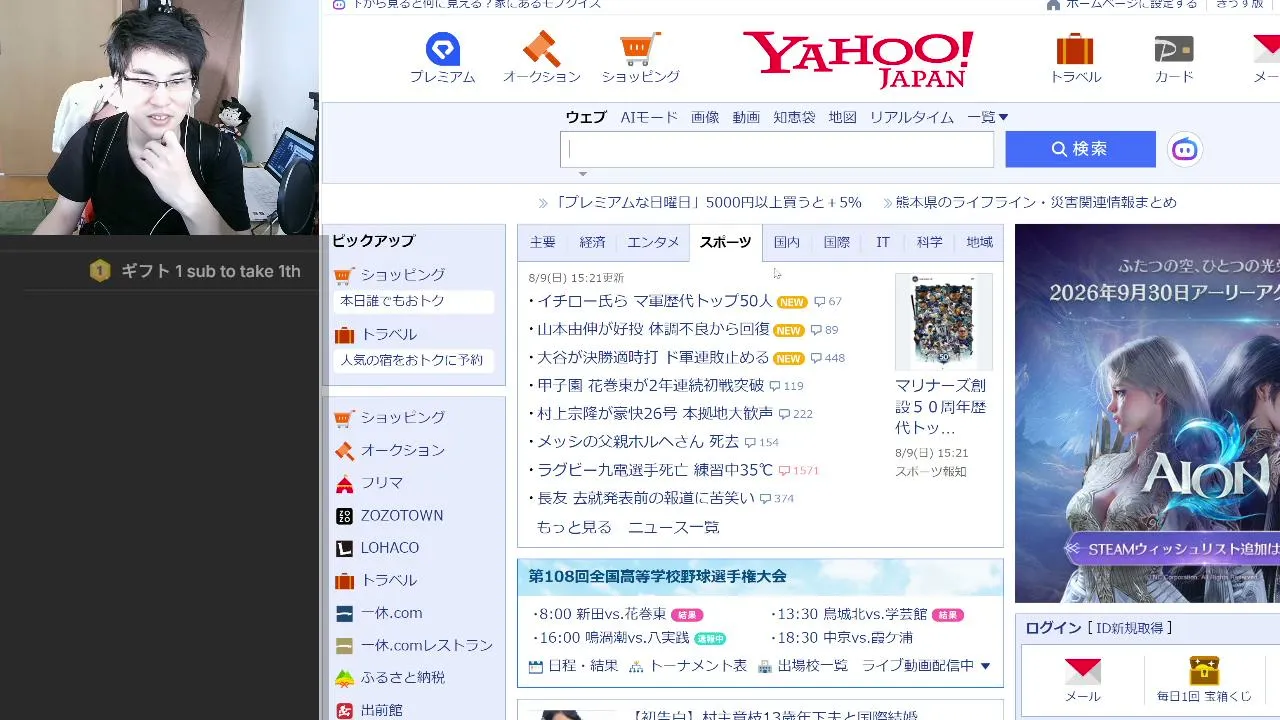1280x720 pixels.
Task: Click the tournament bracket icon
Action: click(x=636, y=666)
